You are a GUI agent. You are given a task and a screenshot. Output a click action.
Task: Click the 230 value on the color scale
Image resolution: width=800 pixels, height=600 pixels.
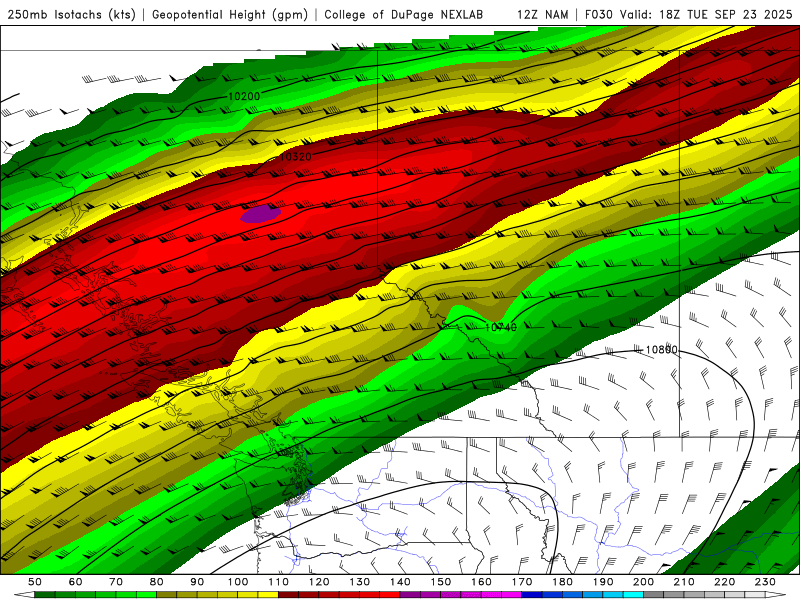tap(765, 582)
